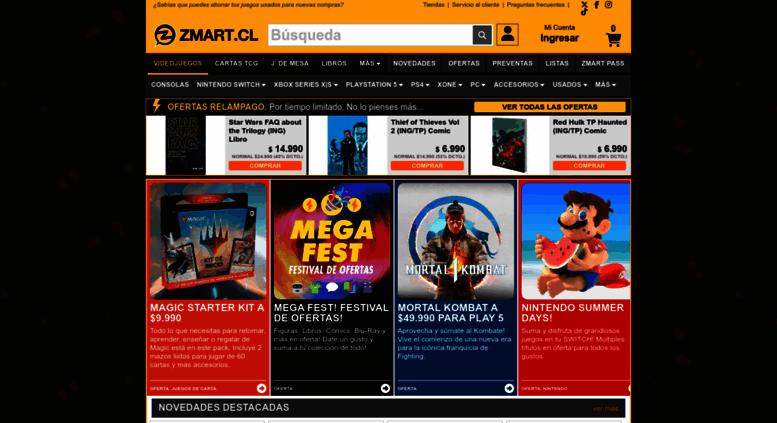Click arrow icon on Mortal Kombat card

point(509,388)
